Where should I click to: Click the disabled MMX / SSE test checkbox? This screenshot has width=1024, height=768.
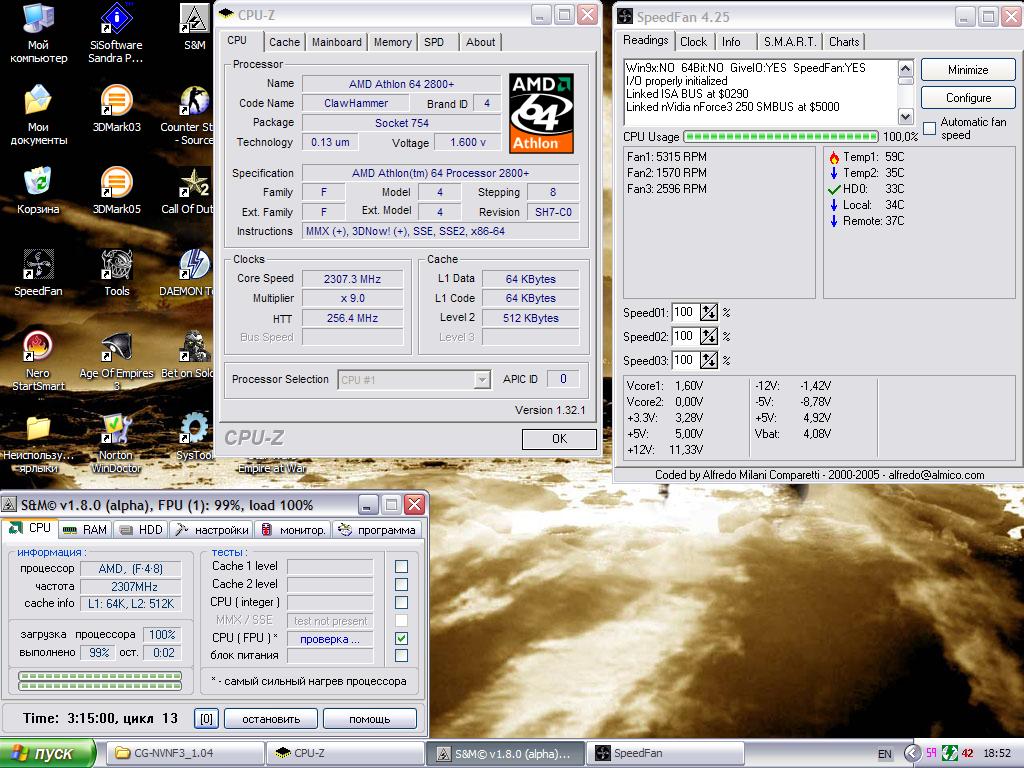click(x=402, y=620)
